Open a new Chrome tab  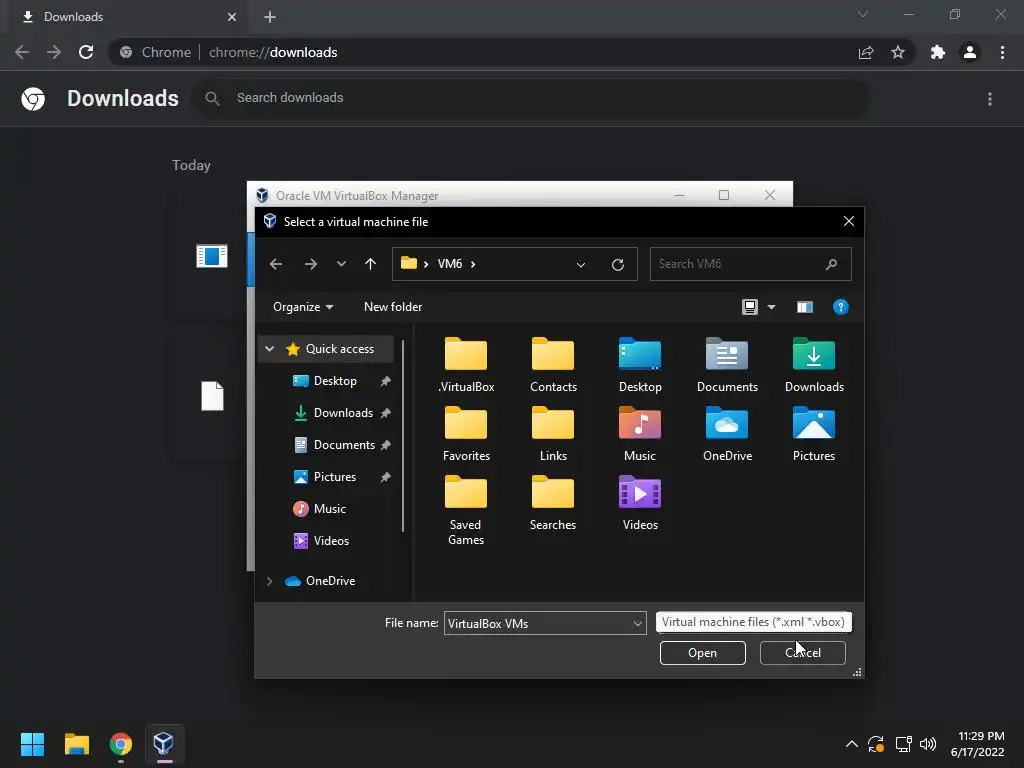[x=270, y=17]
